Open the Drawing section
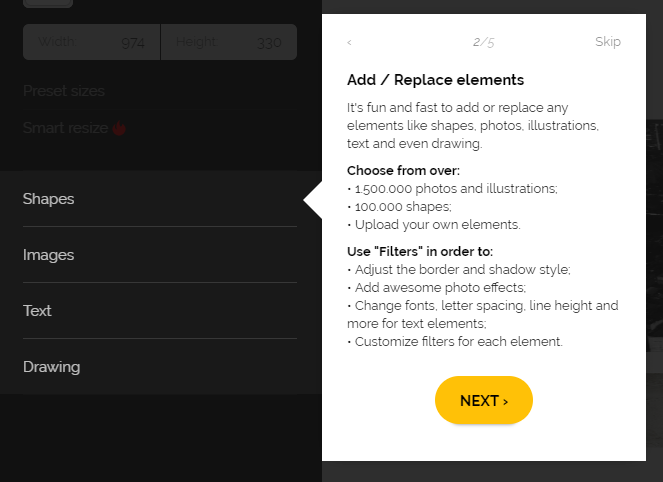 click(x=160, y=367)
